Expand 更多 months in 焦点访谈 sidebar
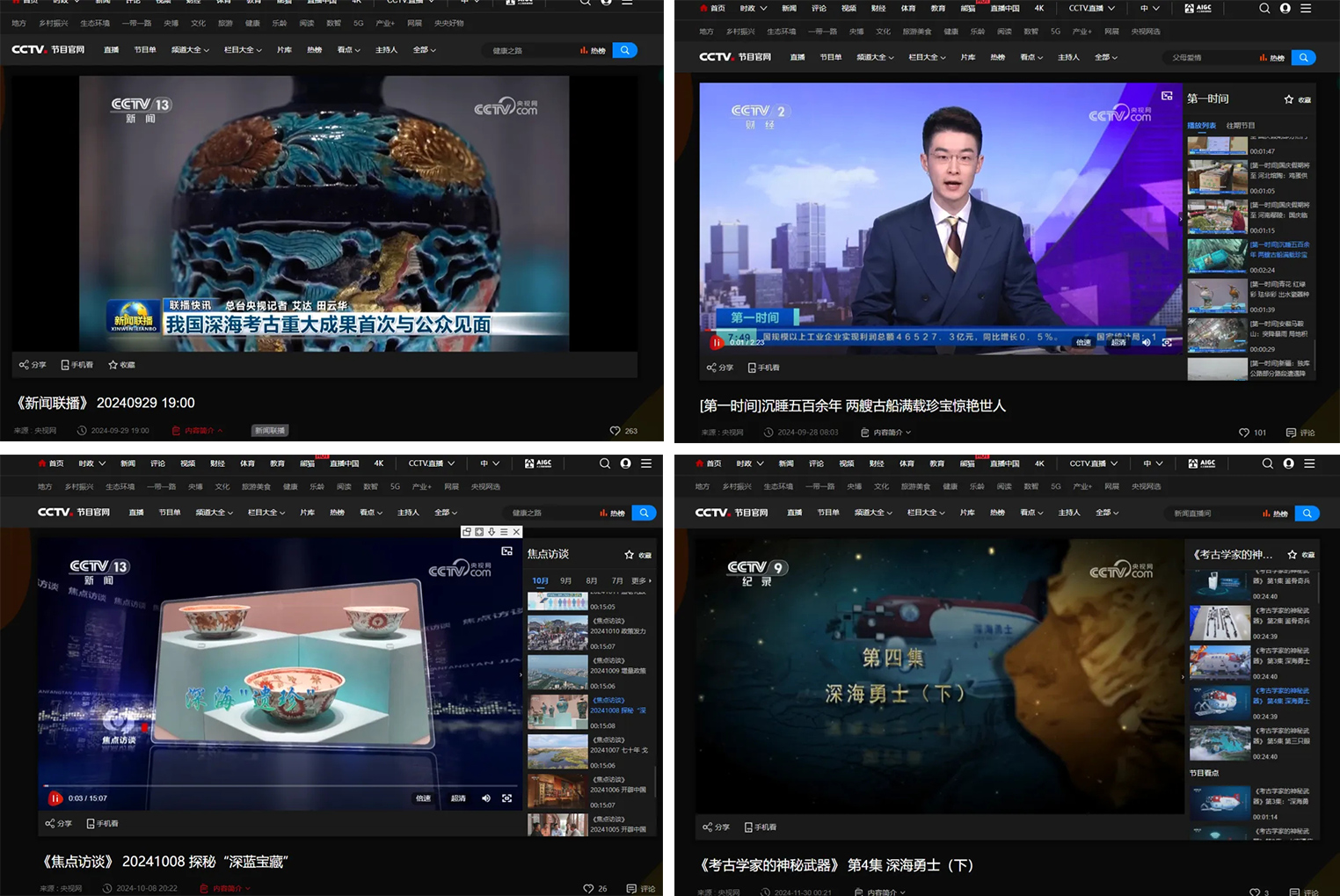Image resolution: width=1340 pixels, height=896 pixels. (x=641, y=581)
